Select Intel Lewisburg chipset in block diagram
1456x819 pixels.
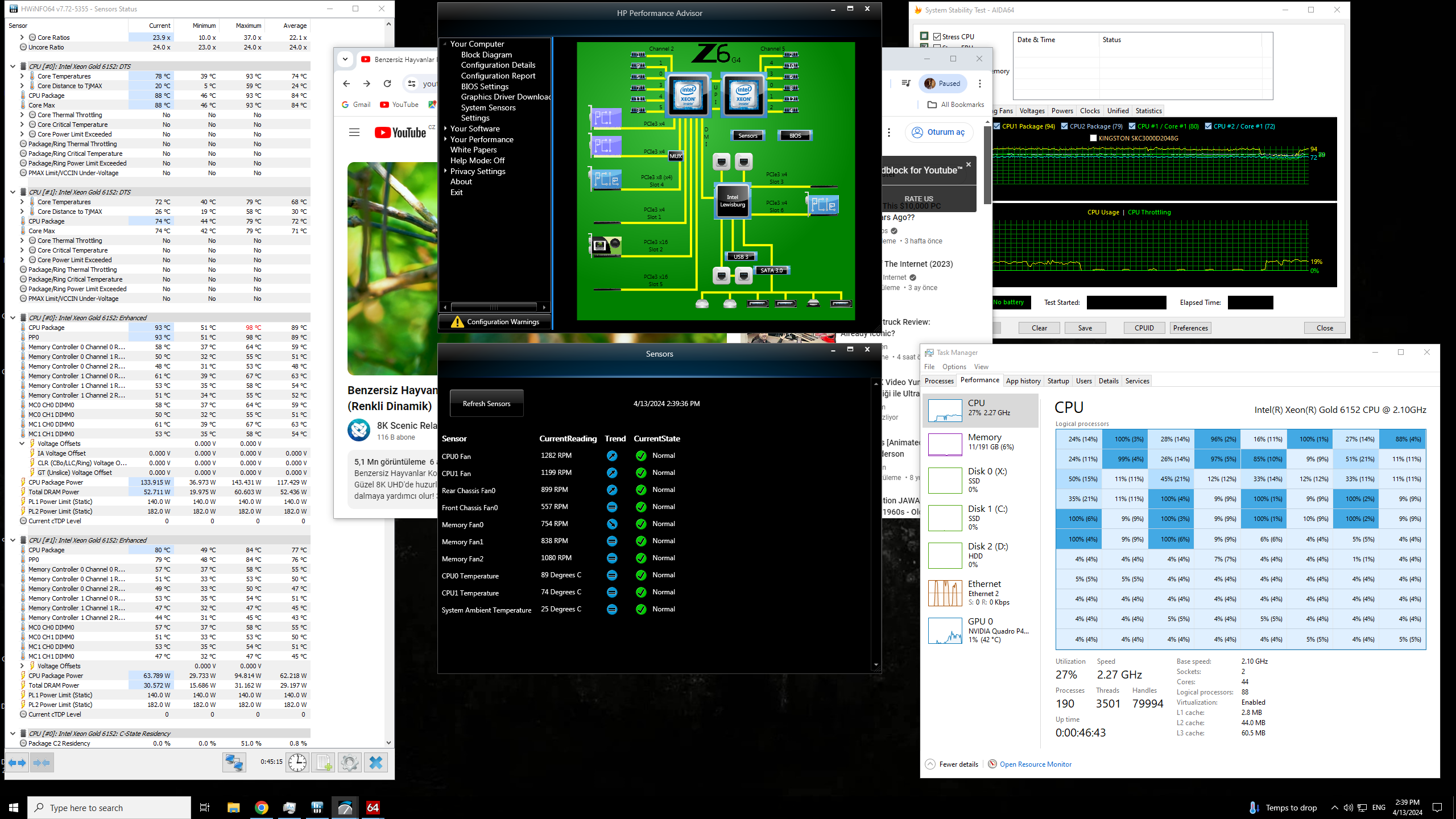point(733,201)
